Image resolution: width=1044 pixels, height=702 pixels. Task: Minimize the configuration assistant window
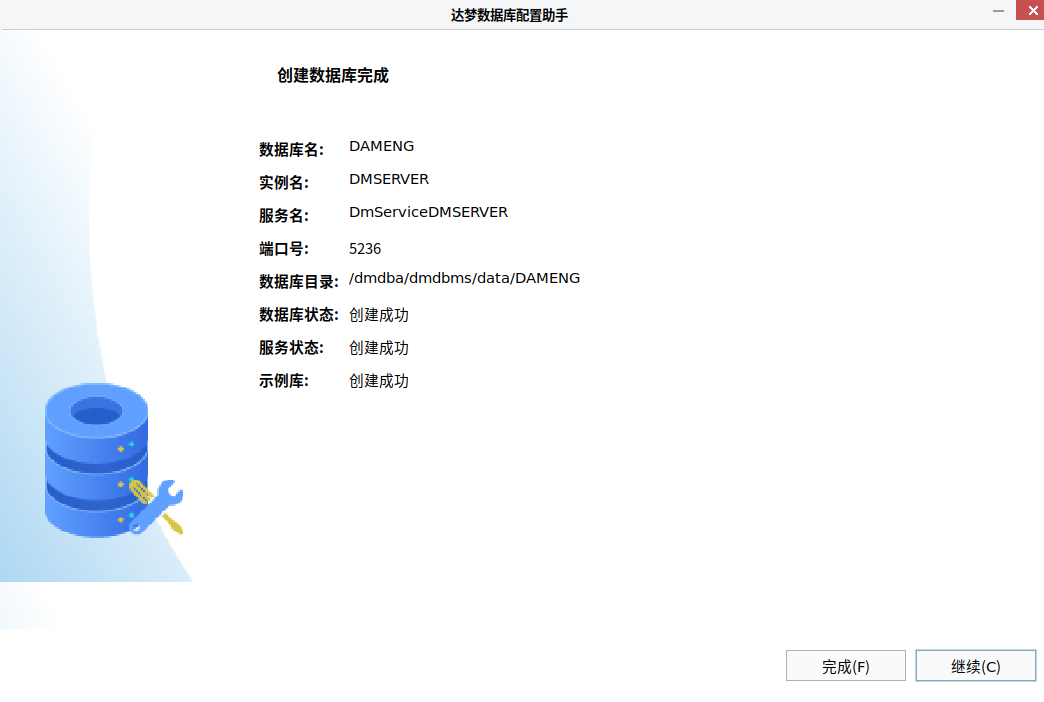pyautogui.click(x=998, y=11)
